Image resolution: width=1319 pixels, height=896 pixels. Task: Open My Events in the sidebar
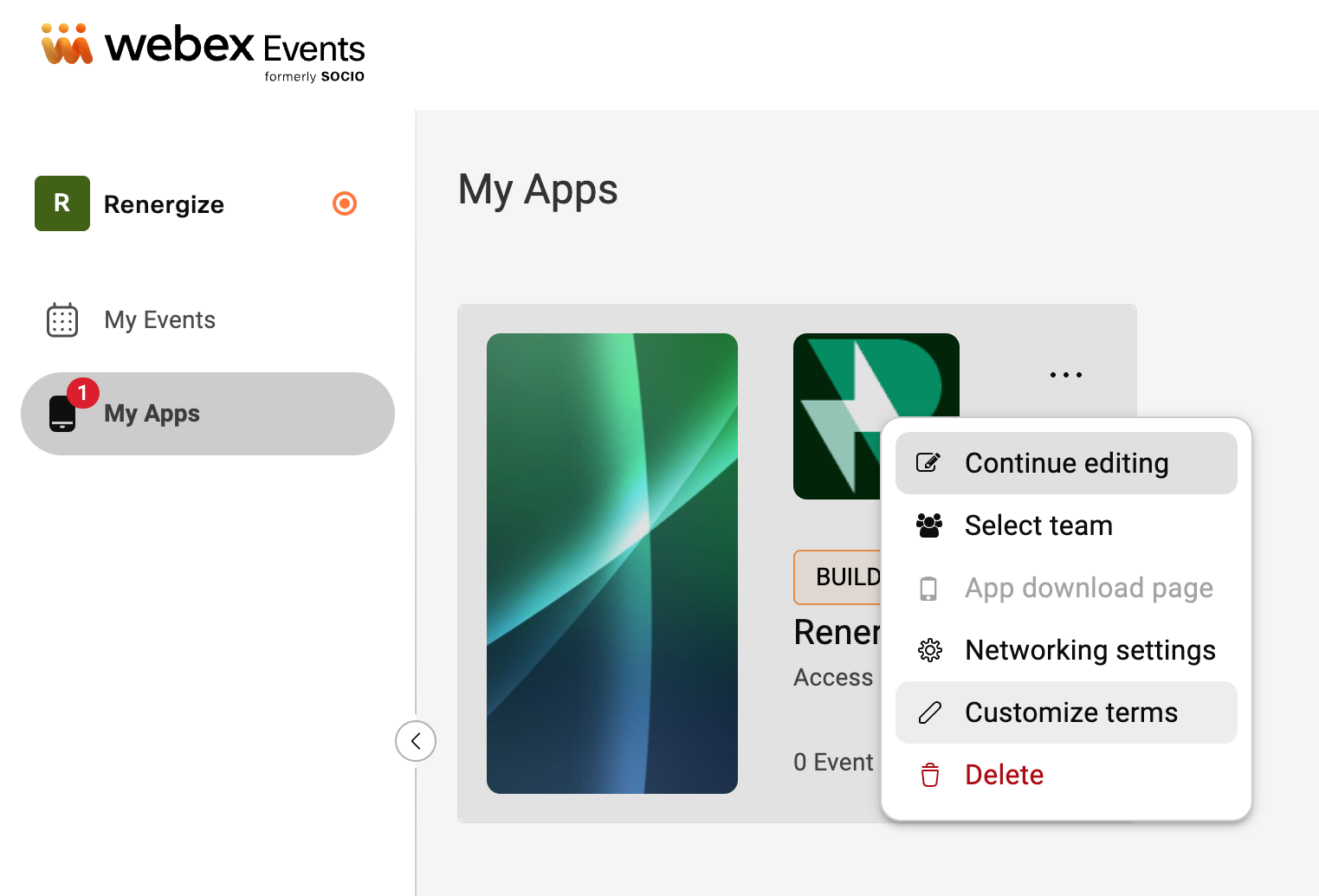(208, 320)
